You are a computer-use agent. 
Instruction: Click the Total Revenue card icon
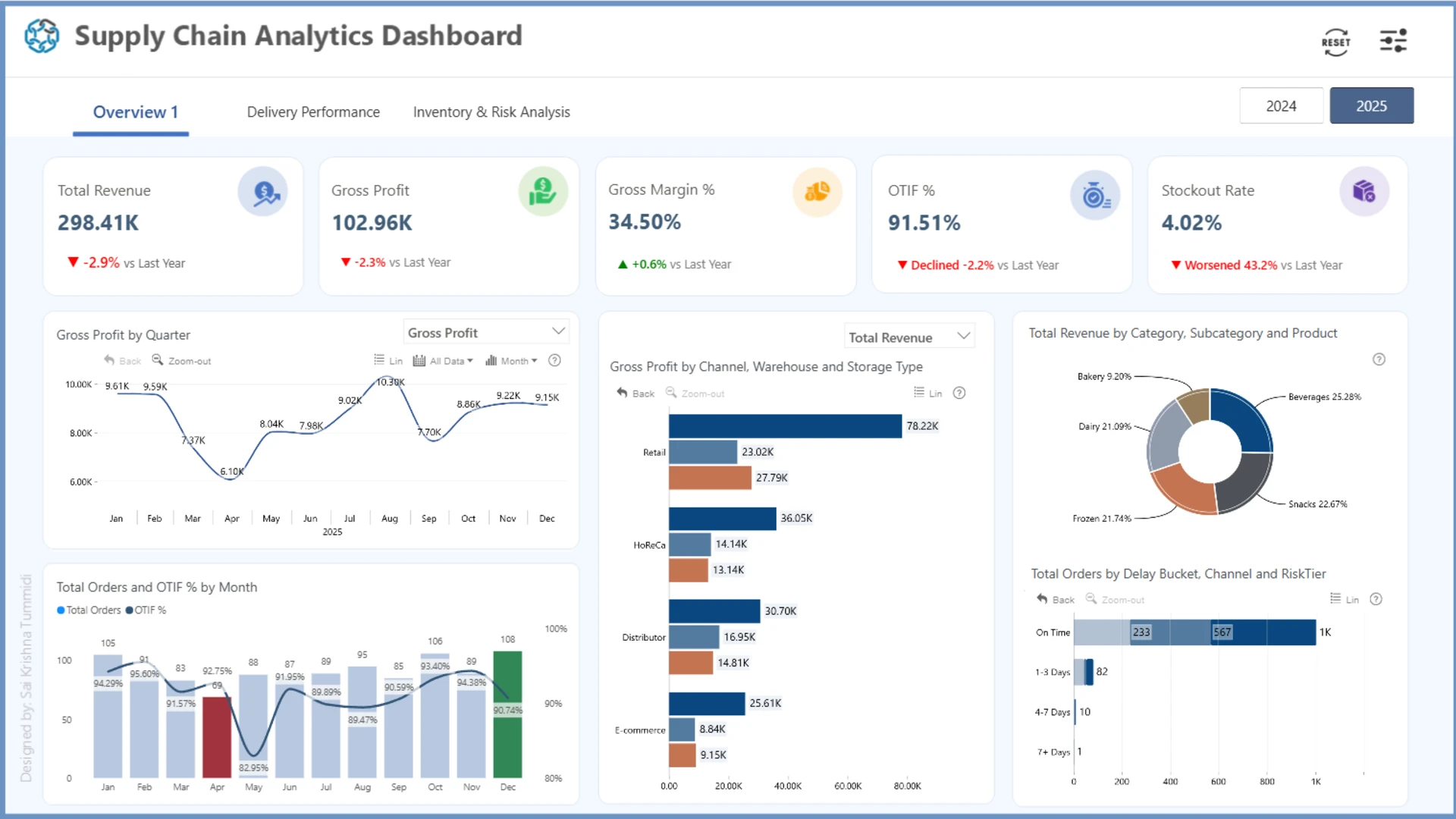(263, 192)
